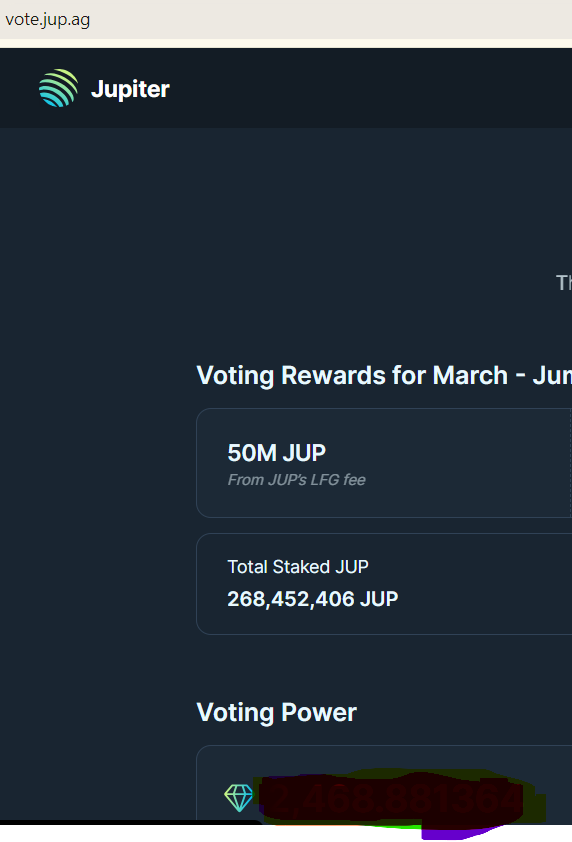Viewport: 572px width, 842px height.
Task: Click the From JUP's LFG fee caption
Action: point(296,480)
